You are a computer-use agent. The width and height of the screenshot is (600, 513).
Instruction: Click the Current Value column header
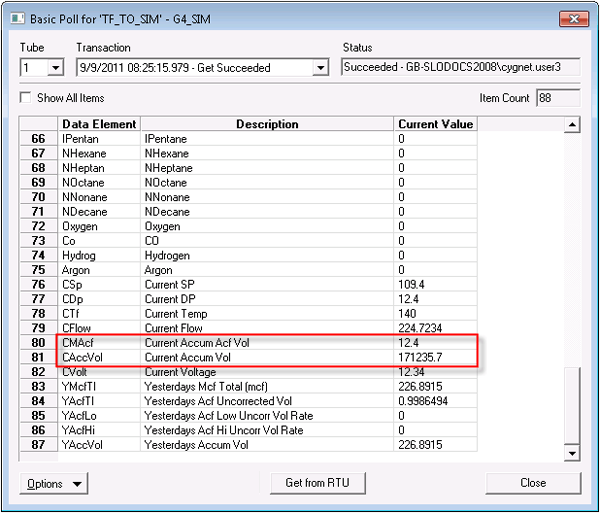[x=435, y=124]
